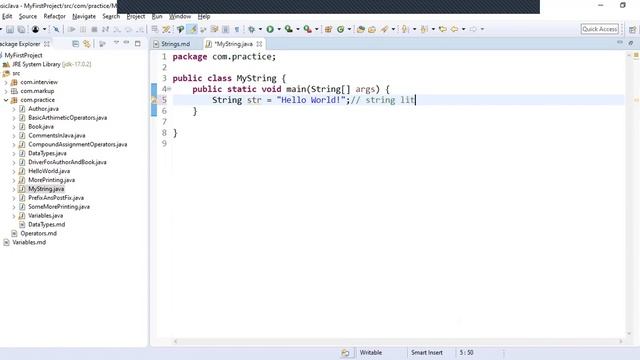This screenshot has height=360, width=640.
Task: Open the External Tools dropdown arrow
Action: tap(317, 29)
